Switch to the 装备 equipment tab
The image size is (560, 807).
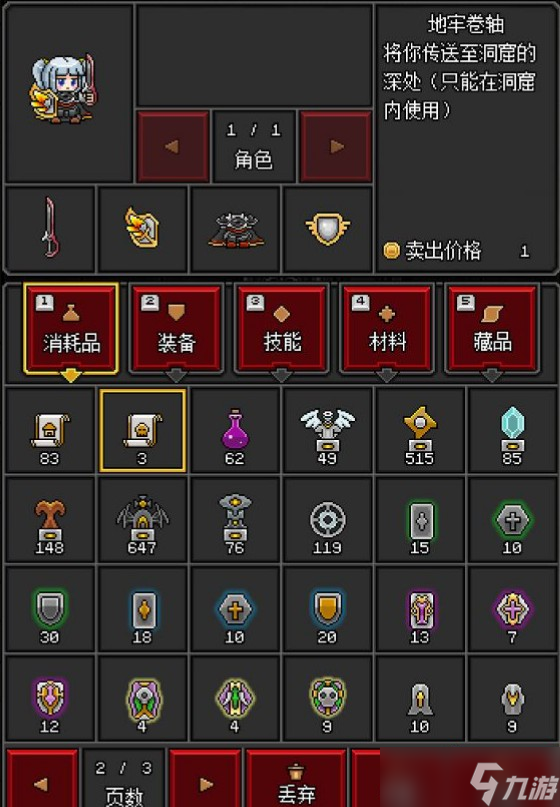(176, 328)
